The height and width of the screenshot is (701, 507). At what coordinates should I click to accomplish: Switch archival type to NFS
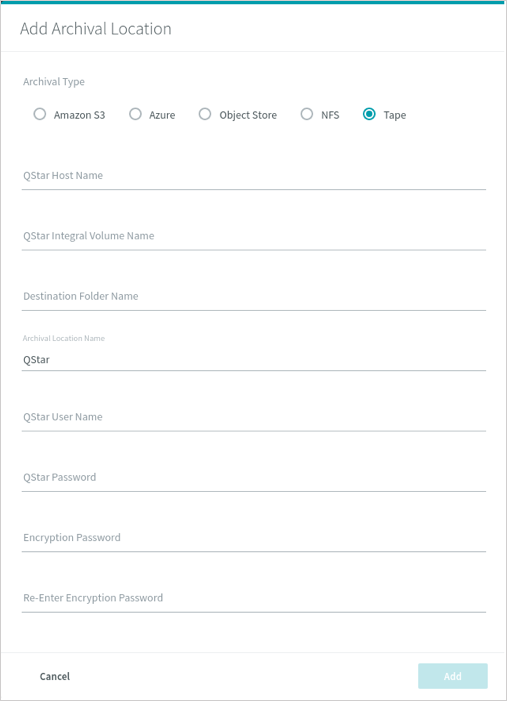(307, 114)
